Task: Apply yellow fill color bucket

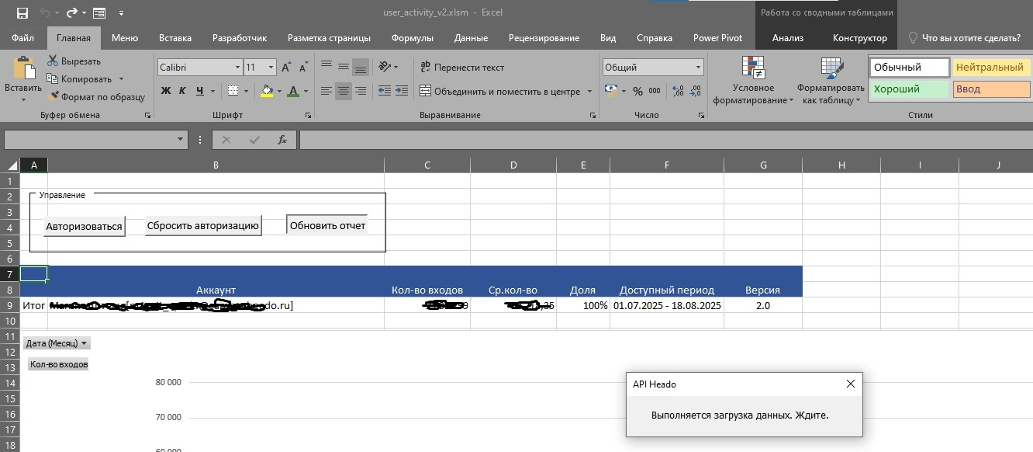Action: coord(267,90)
